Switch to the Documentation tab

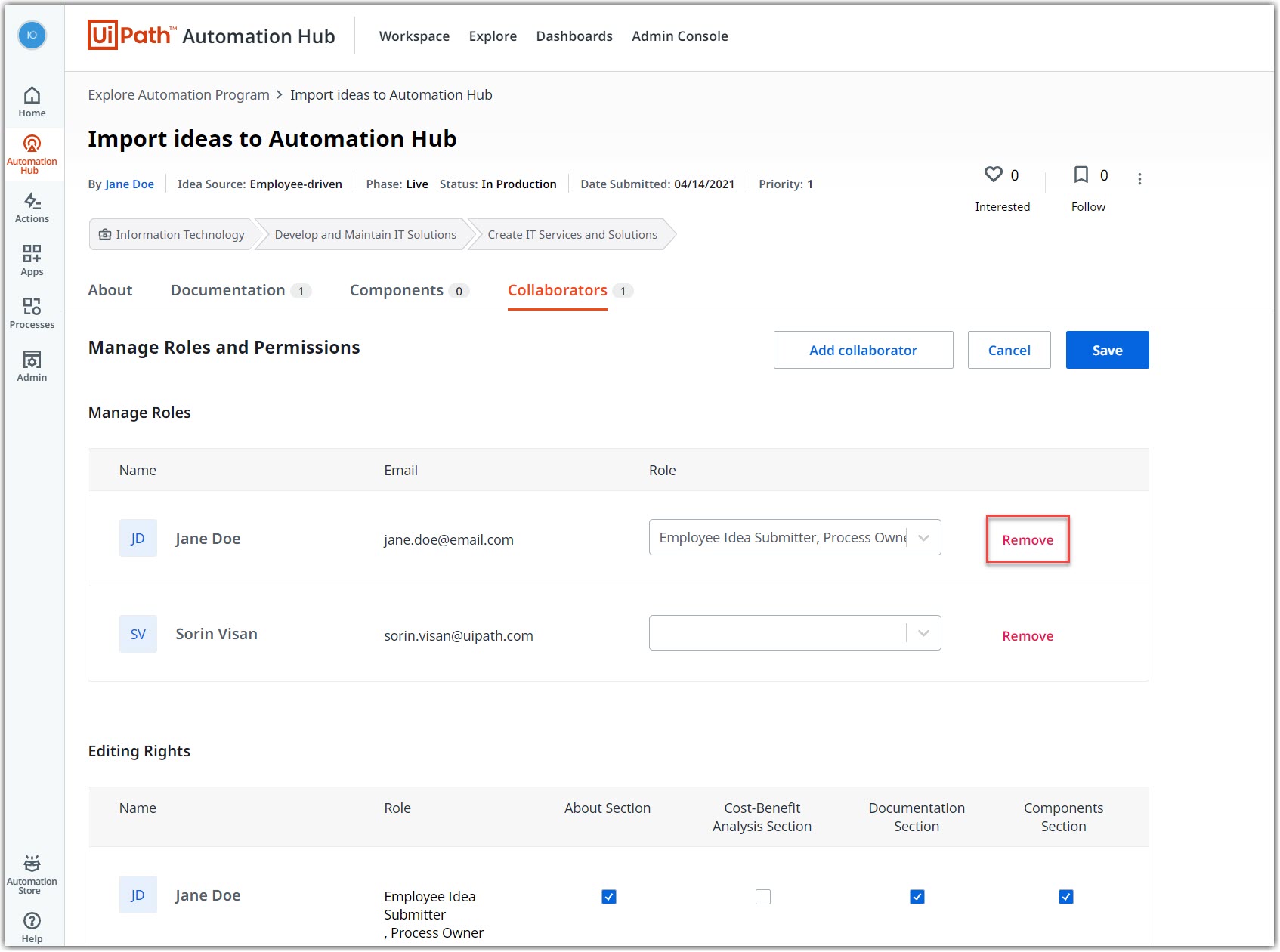click(x=240, y=291)
